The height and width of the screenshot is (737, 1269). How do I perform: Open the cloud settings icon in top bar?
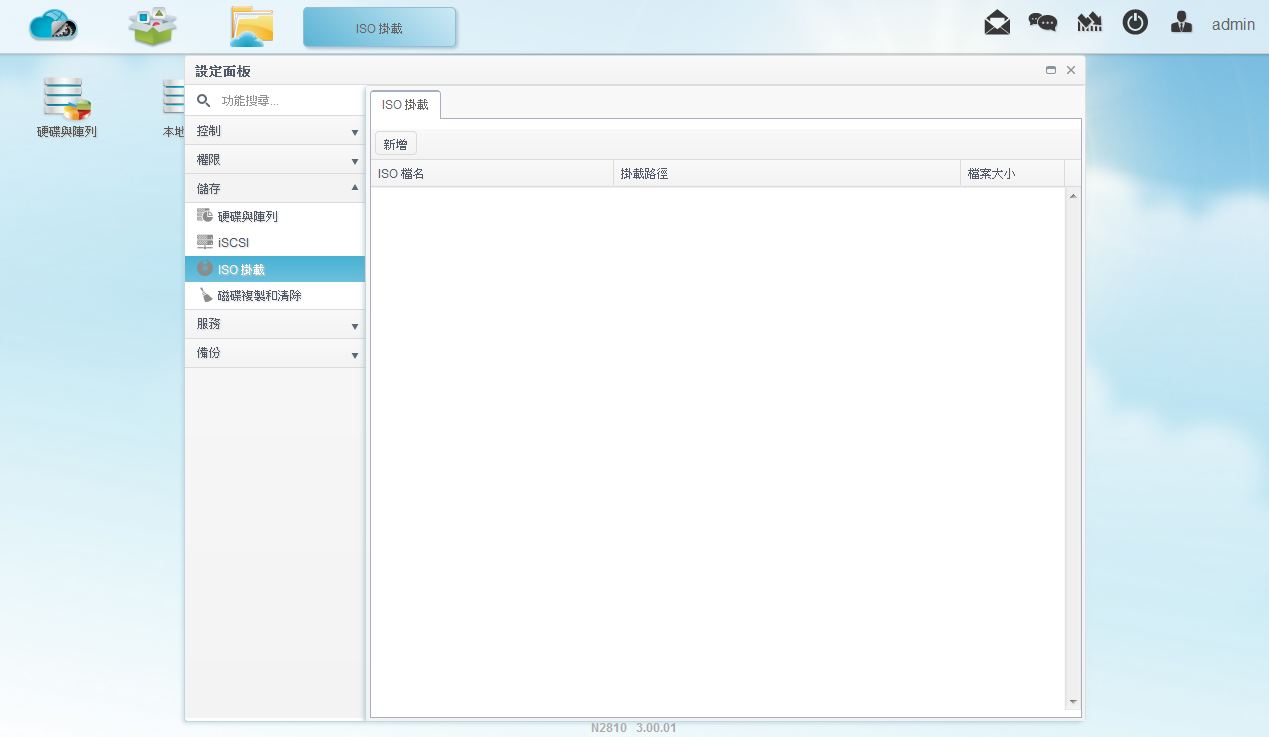(x=53, y=26)
